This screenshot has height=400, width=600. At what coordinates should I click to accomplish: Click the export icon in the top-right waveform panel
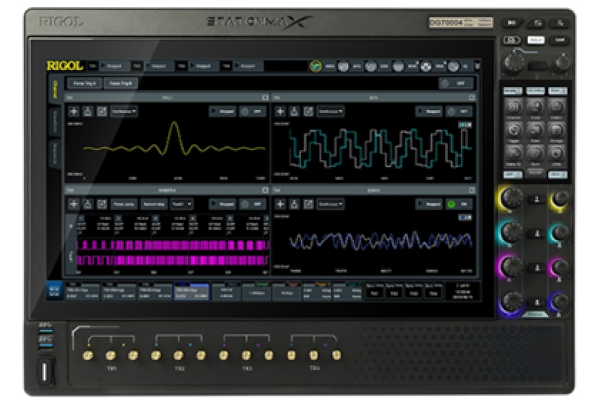click(x=309, y=111)
